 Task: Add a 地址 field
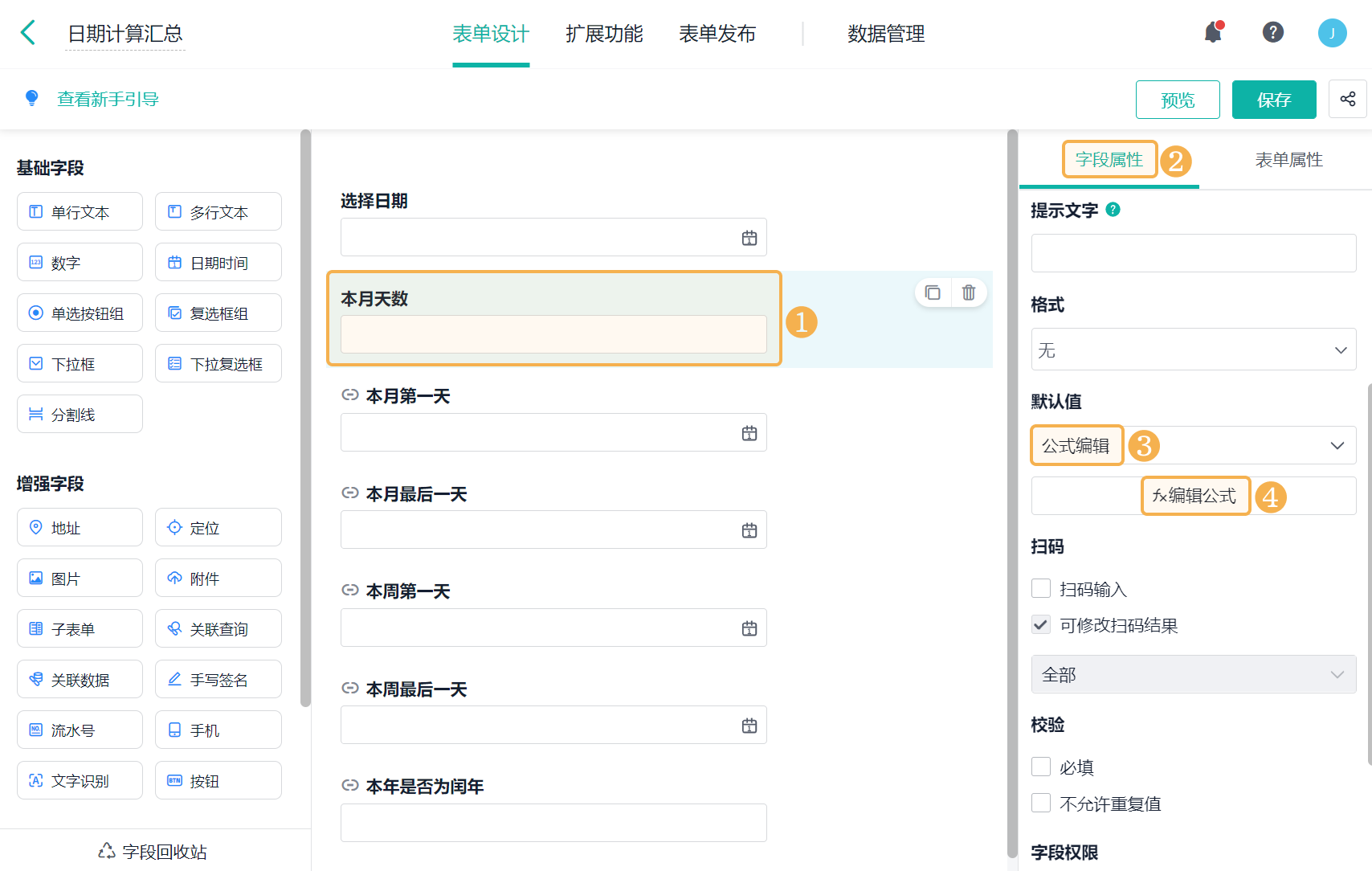tap(80, 527)
